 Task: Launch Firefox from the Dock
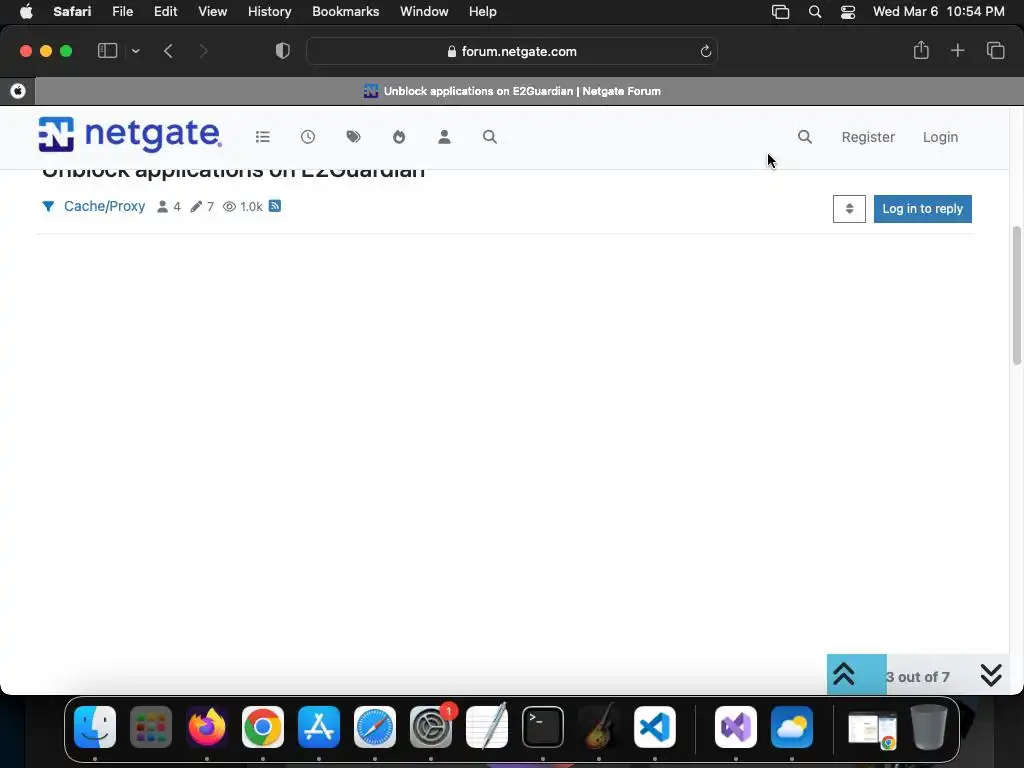(x=206, y=727)
